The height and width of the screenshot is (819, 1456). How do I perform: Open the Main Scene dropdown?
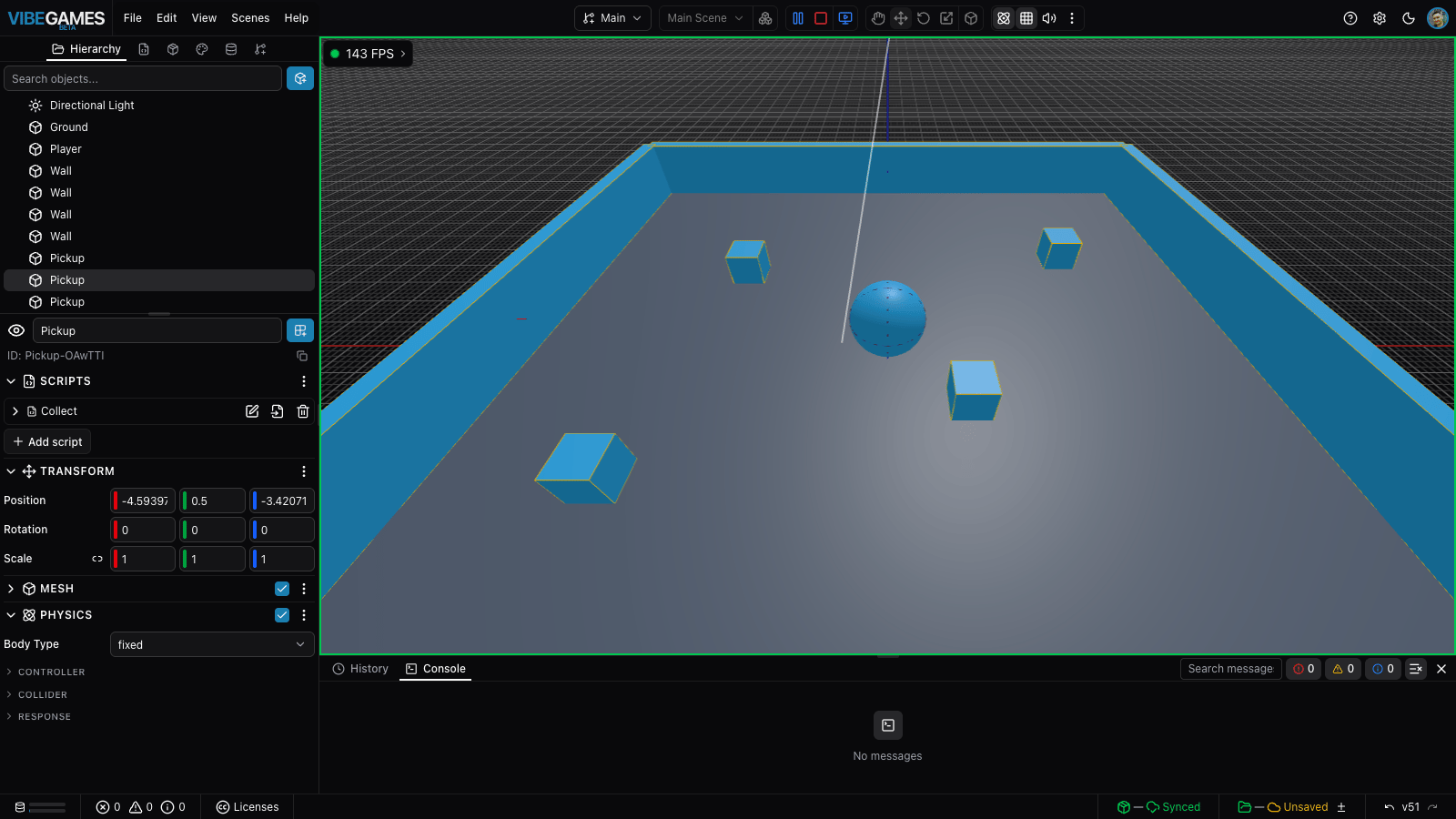[705, 18]
